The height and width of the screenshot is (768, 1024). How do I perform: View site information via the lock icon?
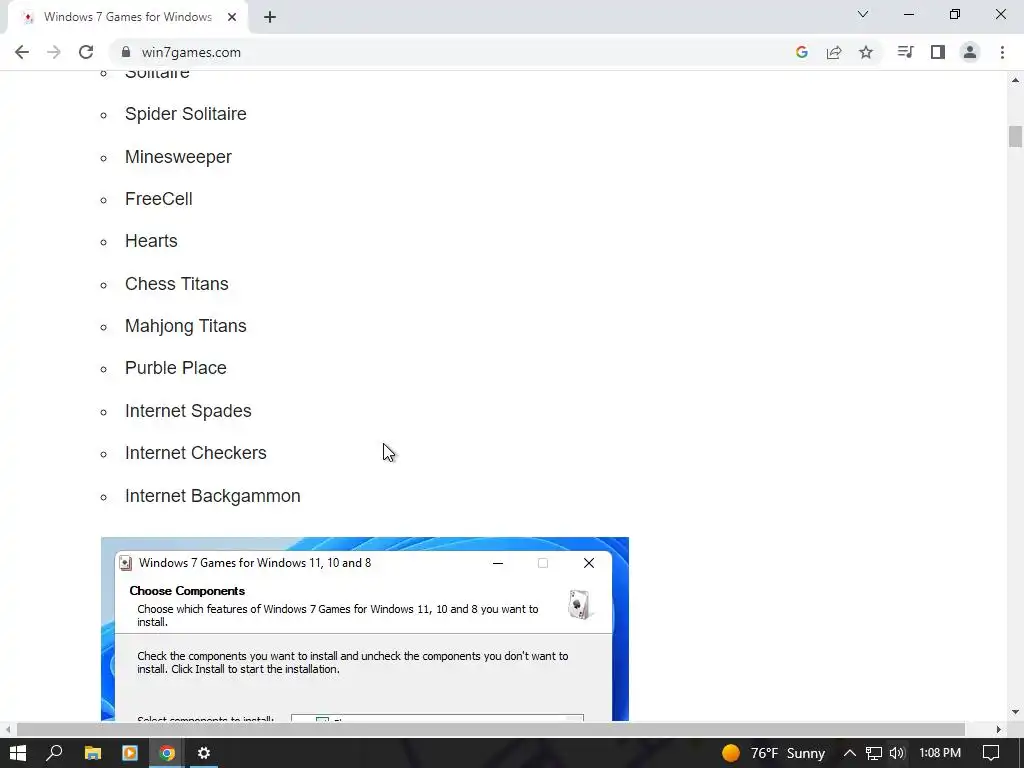tap(126, 52)
